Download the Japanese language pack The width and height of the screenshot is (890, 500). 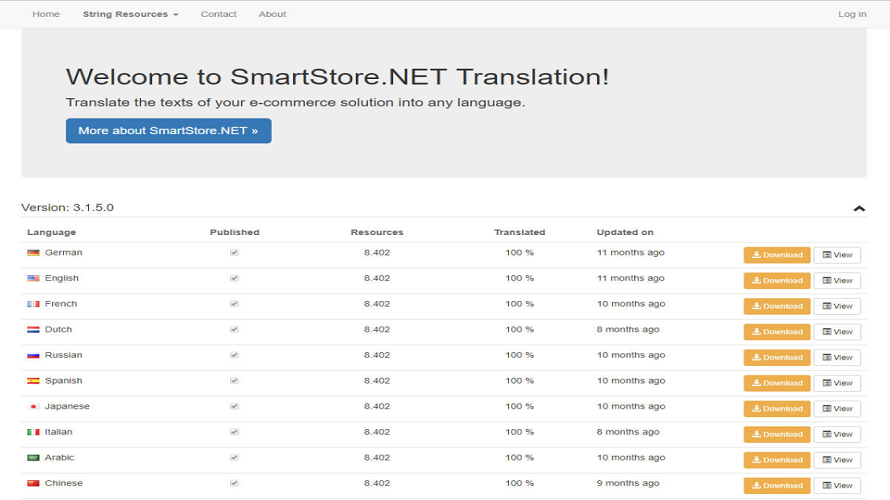pyautogui.click(x=777, y=409)
